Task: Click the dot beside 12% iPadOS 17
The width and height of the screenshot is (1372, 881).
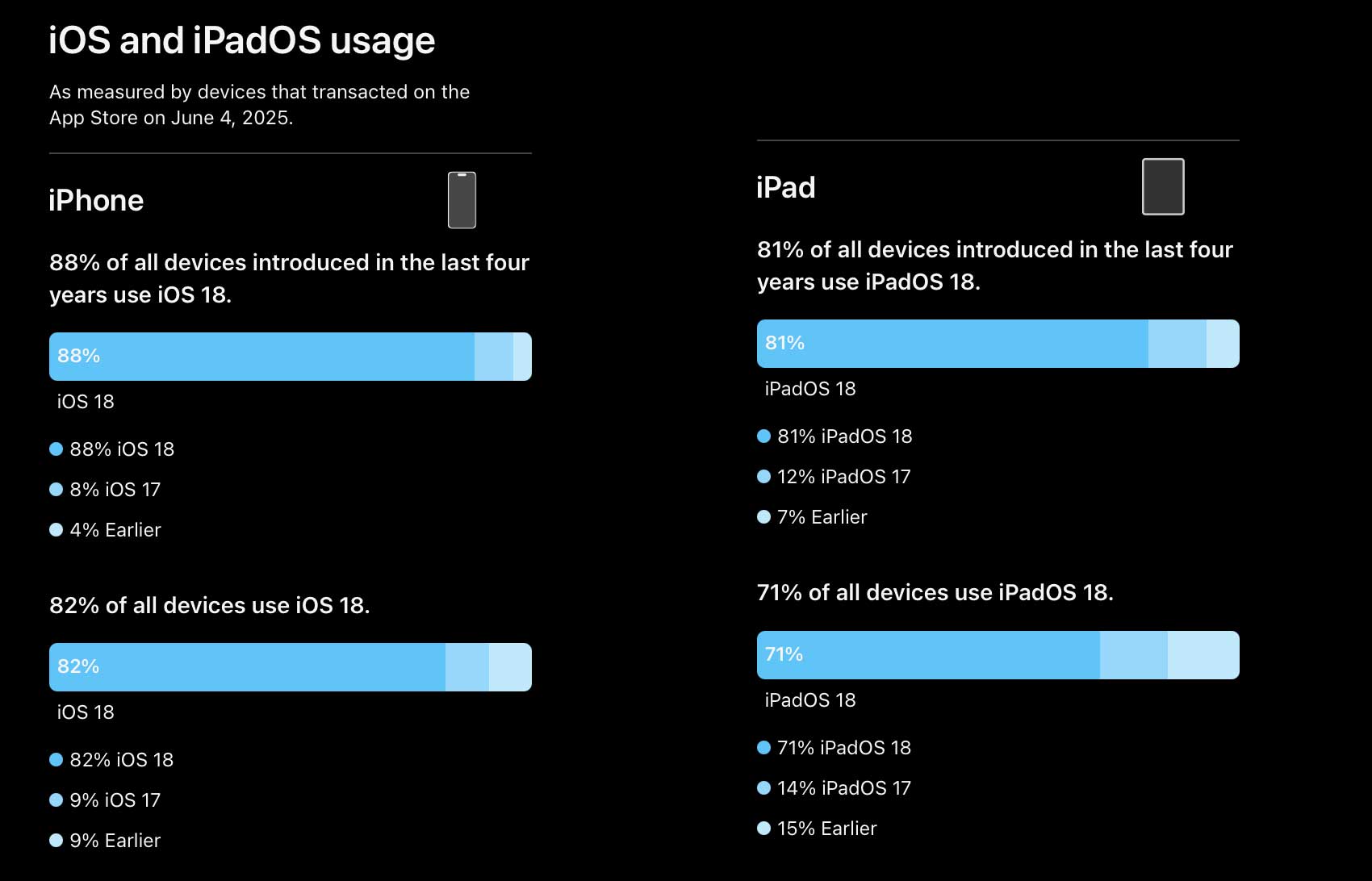Action: coord(763,477)
